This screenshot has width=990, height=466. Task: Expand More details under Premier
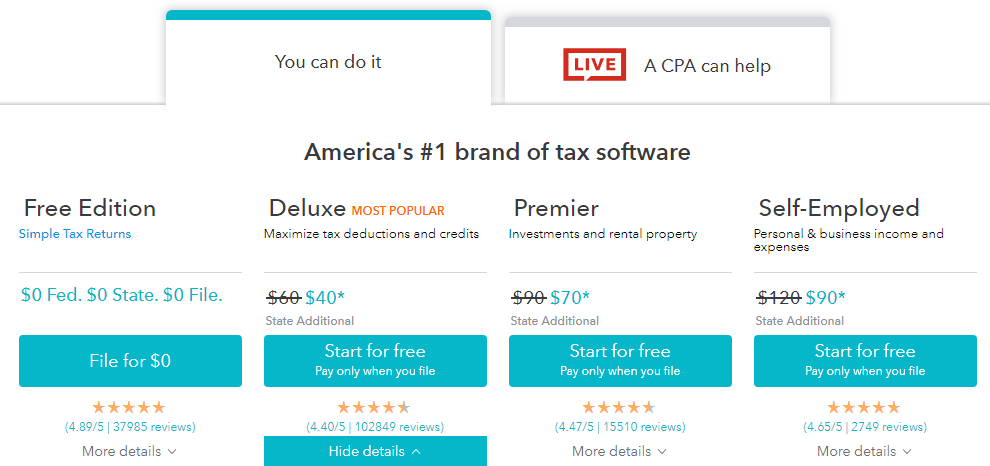(x=619, y=451)
